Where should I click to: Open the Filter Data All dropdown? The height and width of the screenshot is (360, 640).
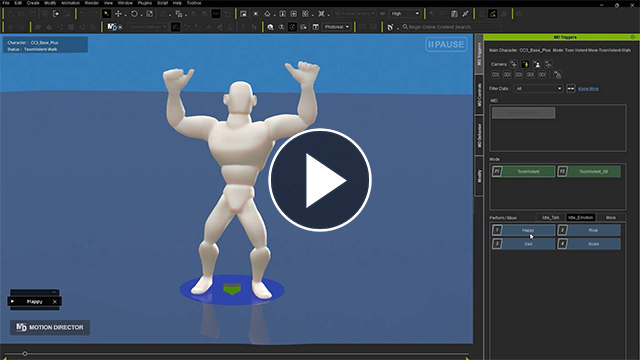coord(538,89)
